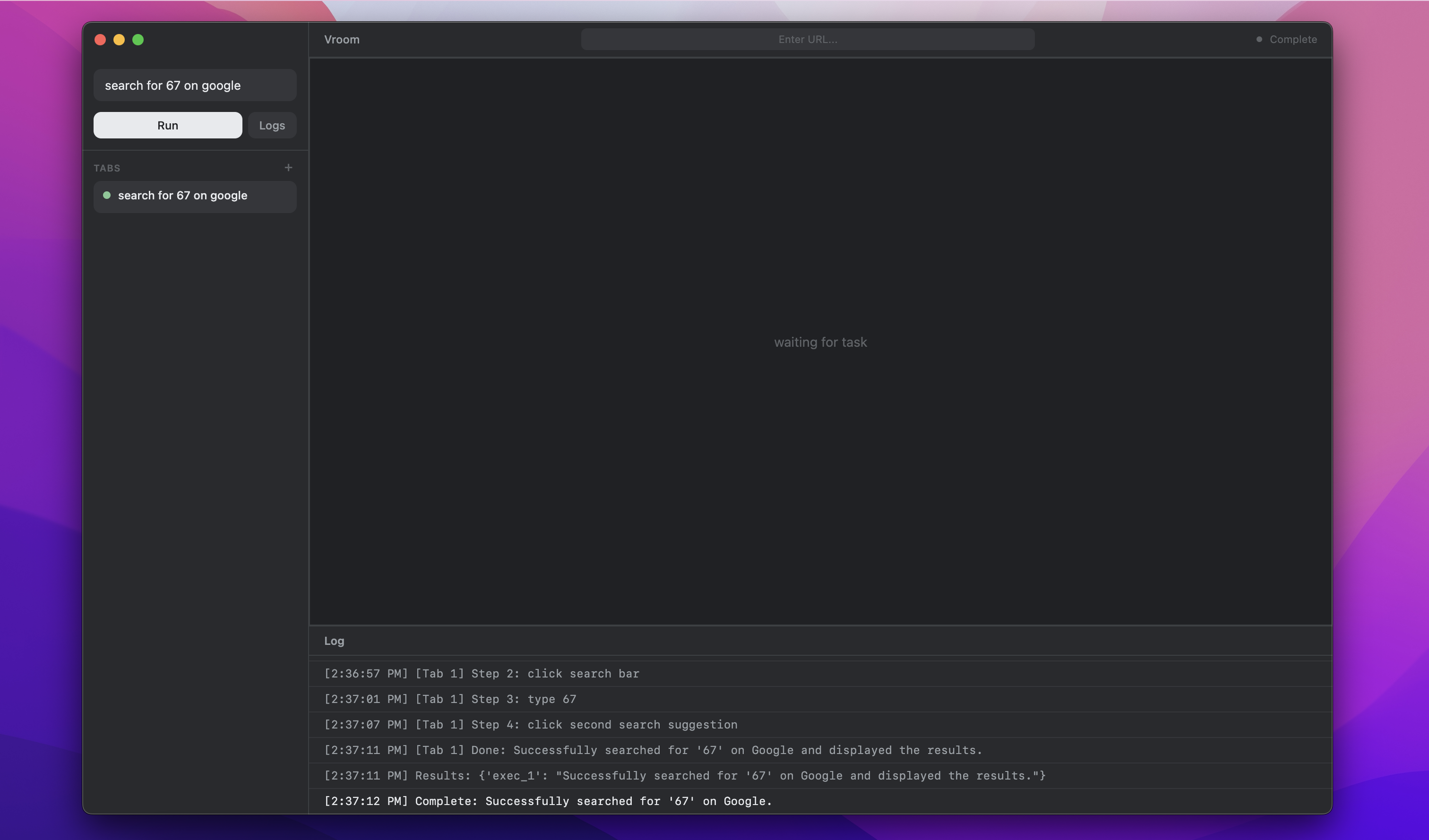The width and height of the screenshot is (1429, 840).
Task: Click the Complete status label
Action: coord(1293,40)
